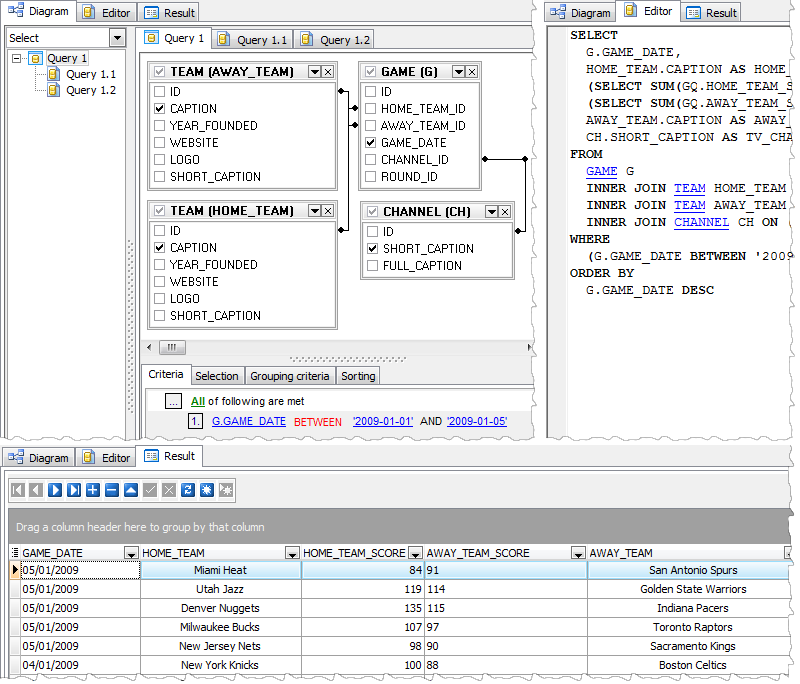Open the HOME_TEAM column header filter dropdown
The width and height of the screenshot is (800, 684).
[290, 553]
